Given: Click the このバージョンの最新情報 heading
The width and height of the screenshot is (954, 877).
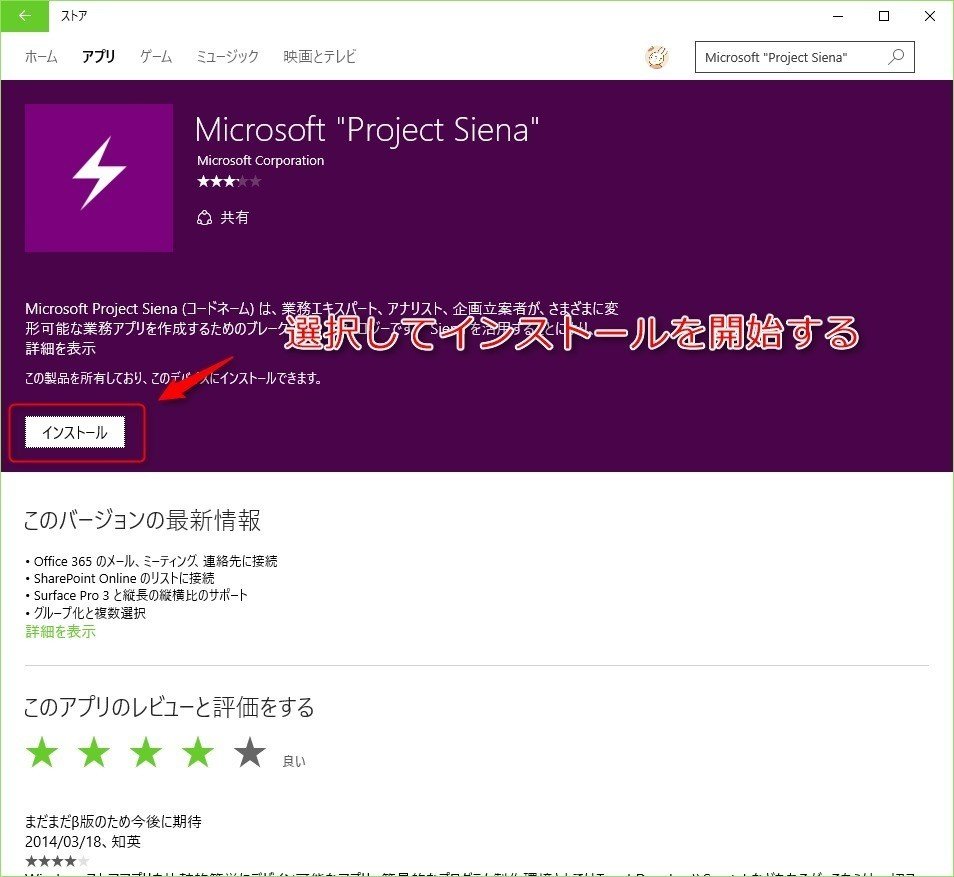Looking at the screenshot, I should point(142,521).
